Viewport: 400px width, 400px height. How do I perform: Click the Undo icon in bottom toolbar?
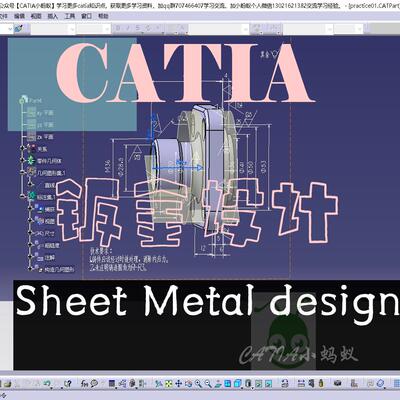(47, 384)
